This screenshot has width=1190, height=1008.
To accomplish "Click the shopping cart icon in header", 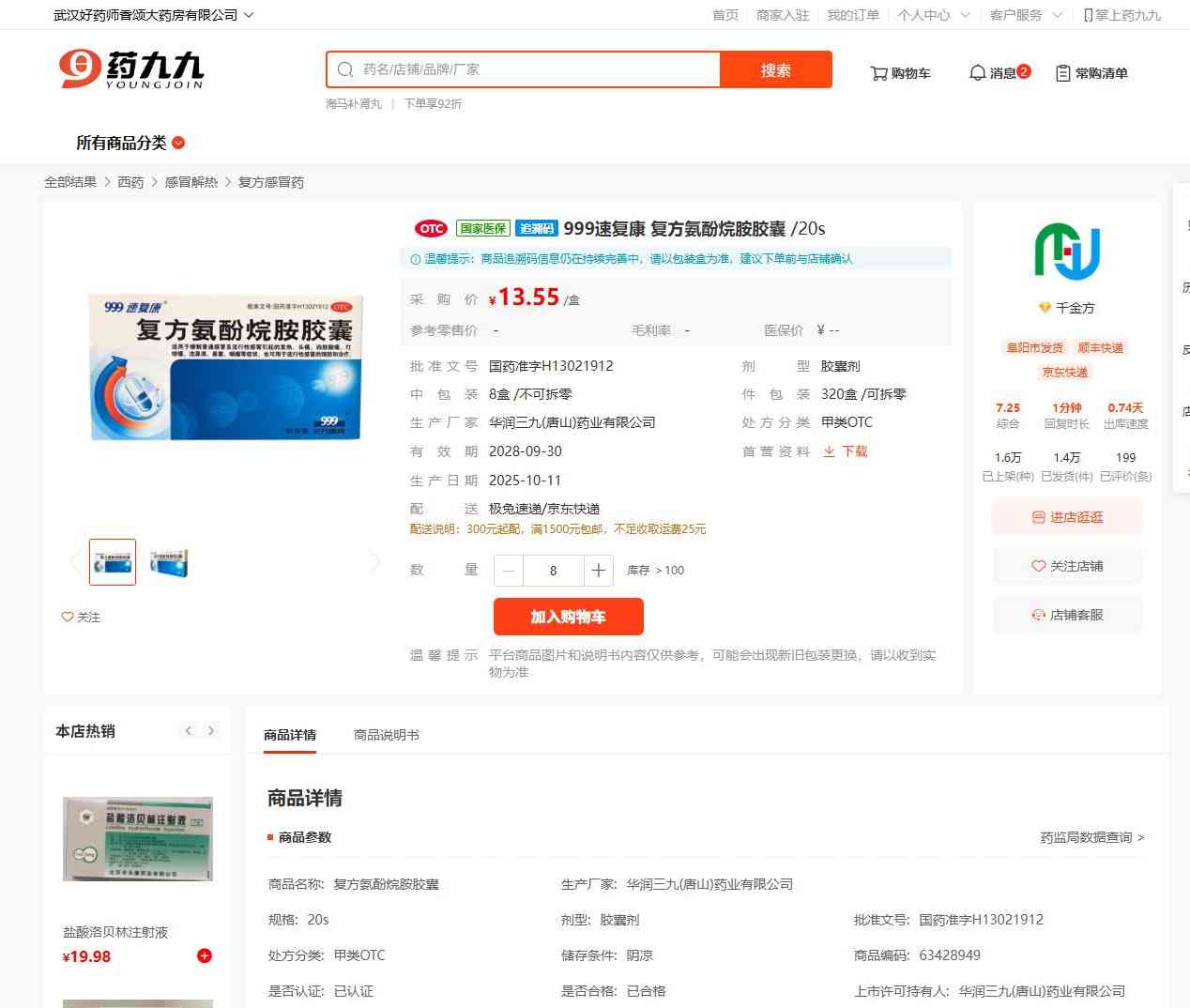I will [878, 73].
